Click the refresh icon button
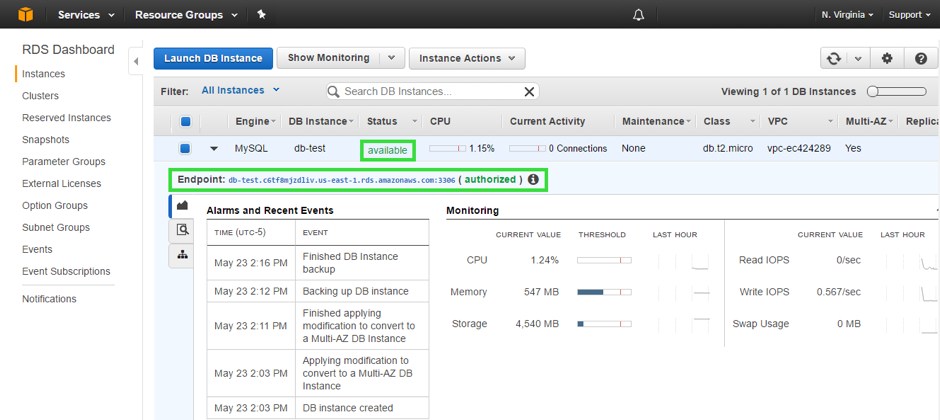The height and width of the screenshot is (420, 940). click(x=833, y=59)
